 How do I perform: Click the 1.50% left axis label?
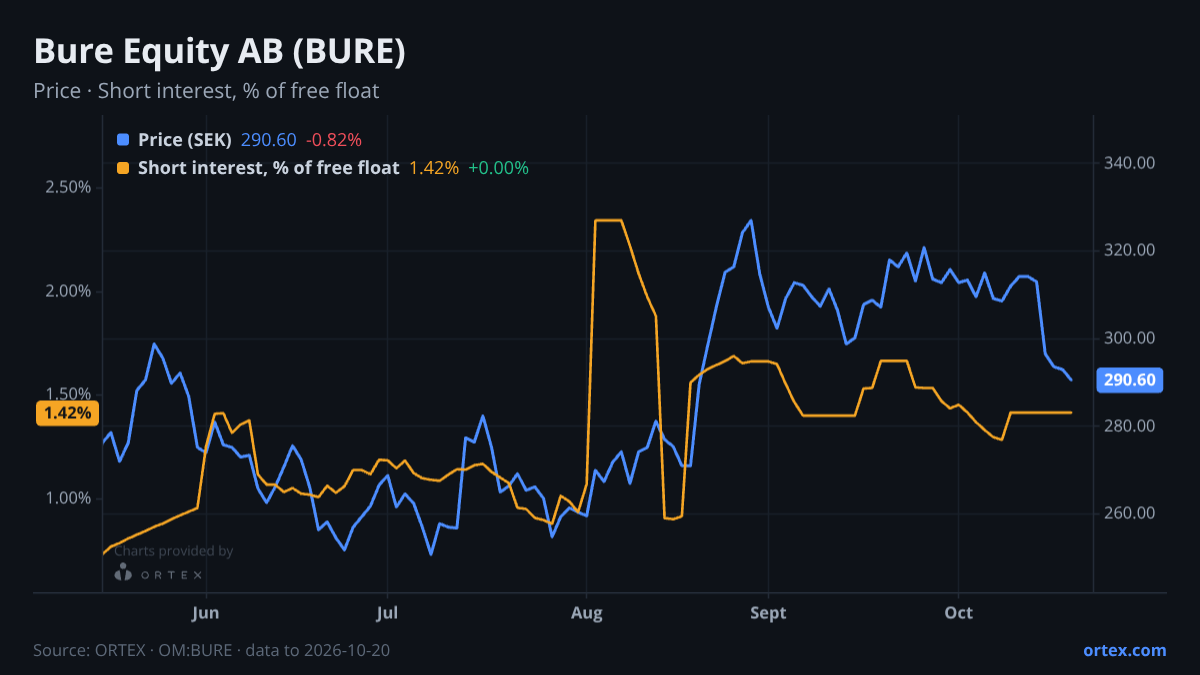pos(68,394)
